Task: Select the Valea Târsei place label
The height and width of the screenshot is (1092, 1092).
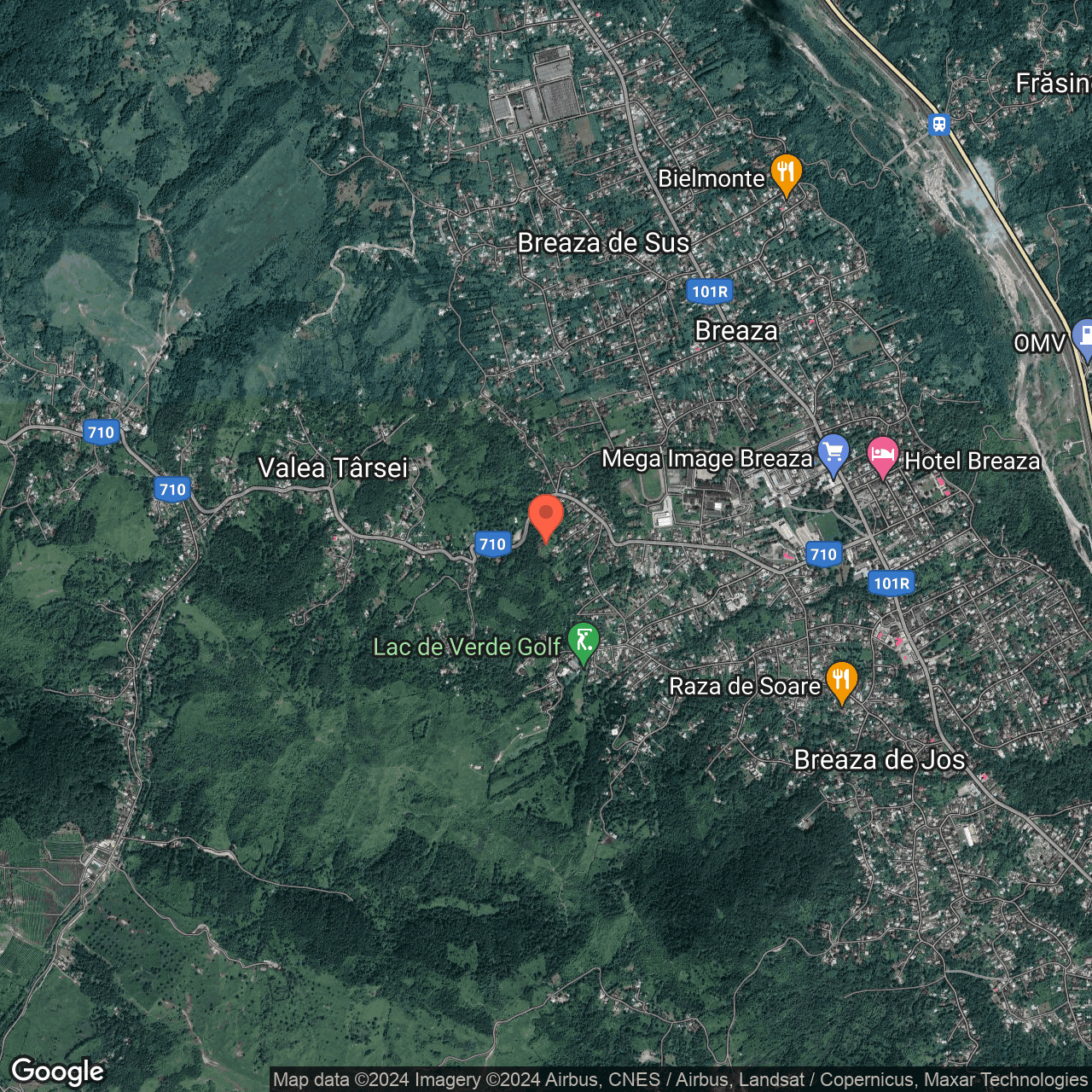Action: [333, 468]
